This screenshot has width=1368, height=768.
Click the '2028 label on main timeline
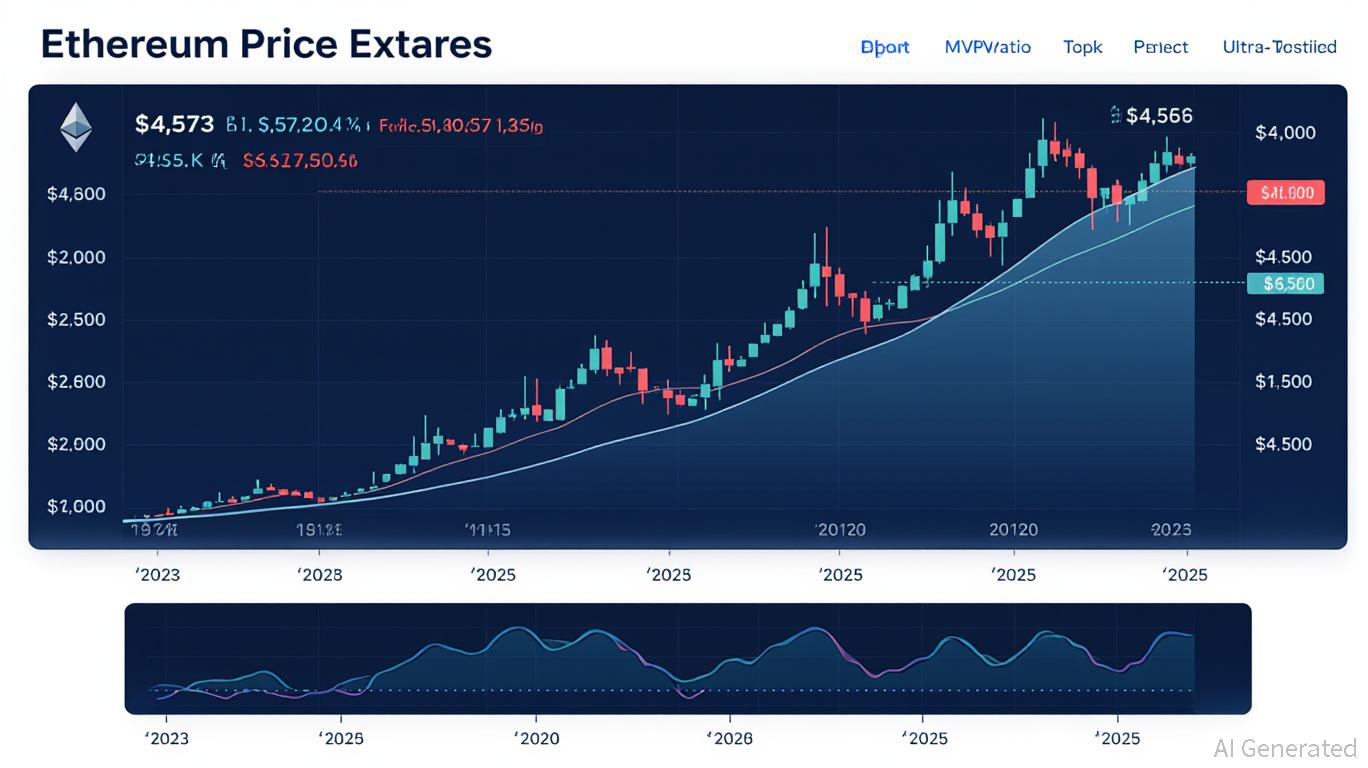320,575
